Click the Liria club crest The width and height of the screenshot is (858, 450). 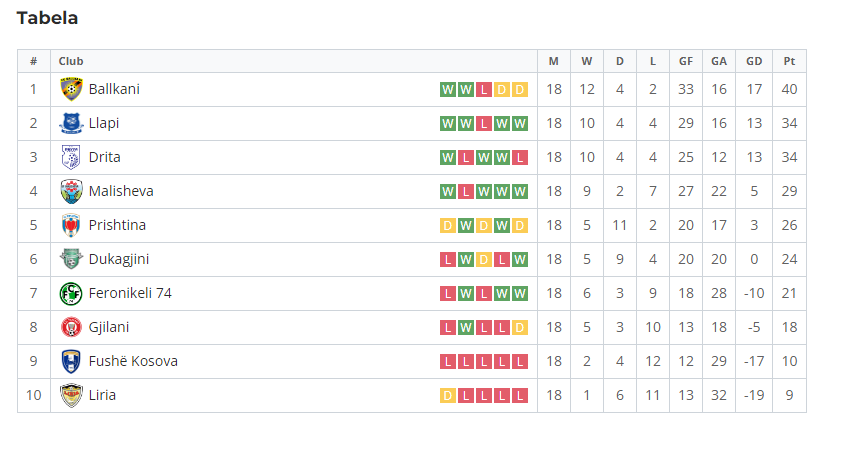71,395
